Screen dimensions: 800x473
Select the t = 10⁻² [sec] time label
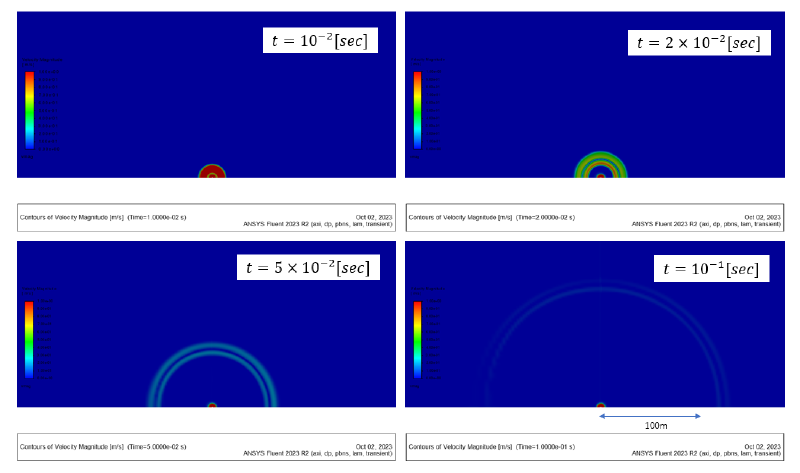pos(314,41)
